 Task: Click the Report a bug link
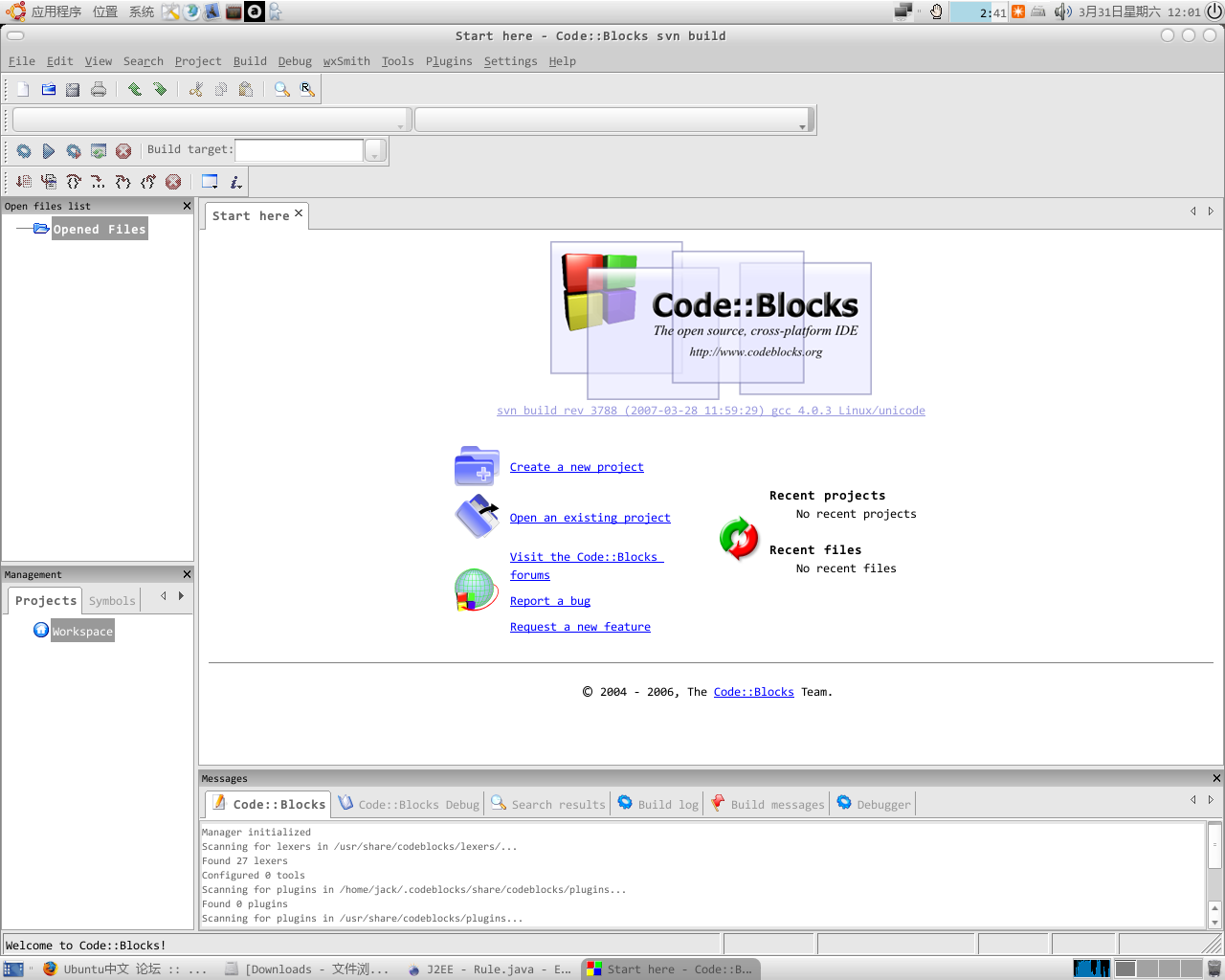(550, 601)
